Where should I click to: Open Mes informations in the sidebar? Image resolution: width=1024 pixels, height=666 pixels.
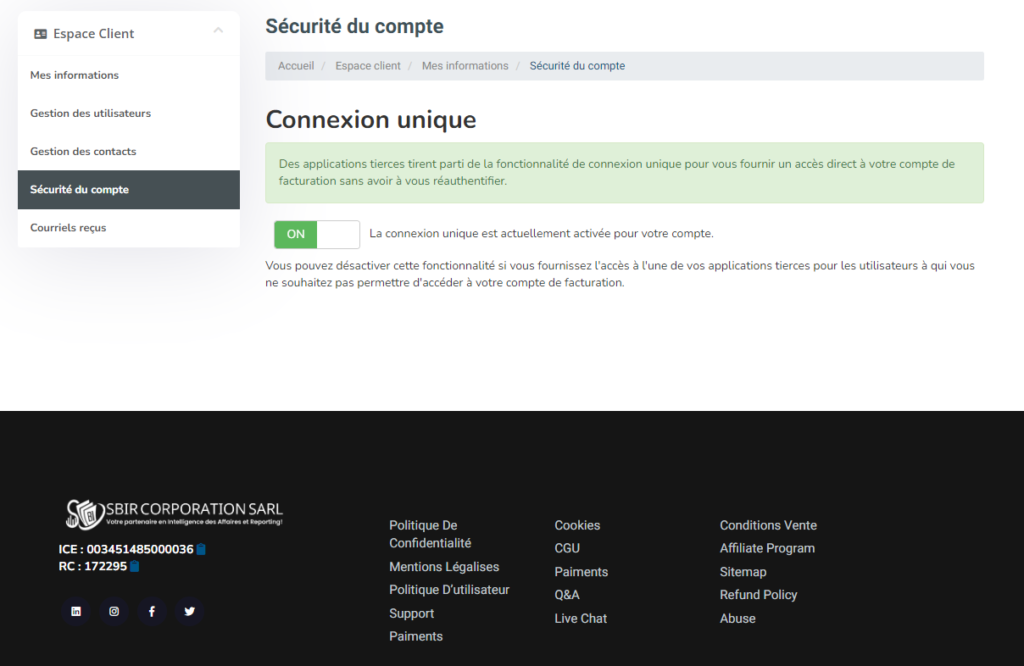pyautogui.click(x=74, y=75)
